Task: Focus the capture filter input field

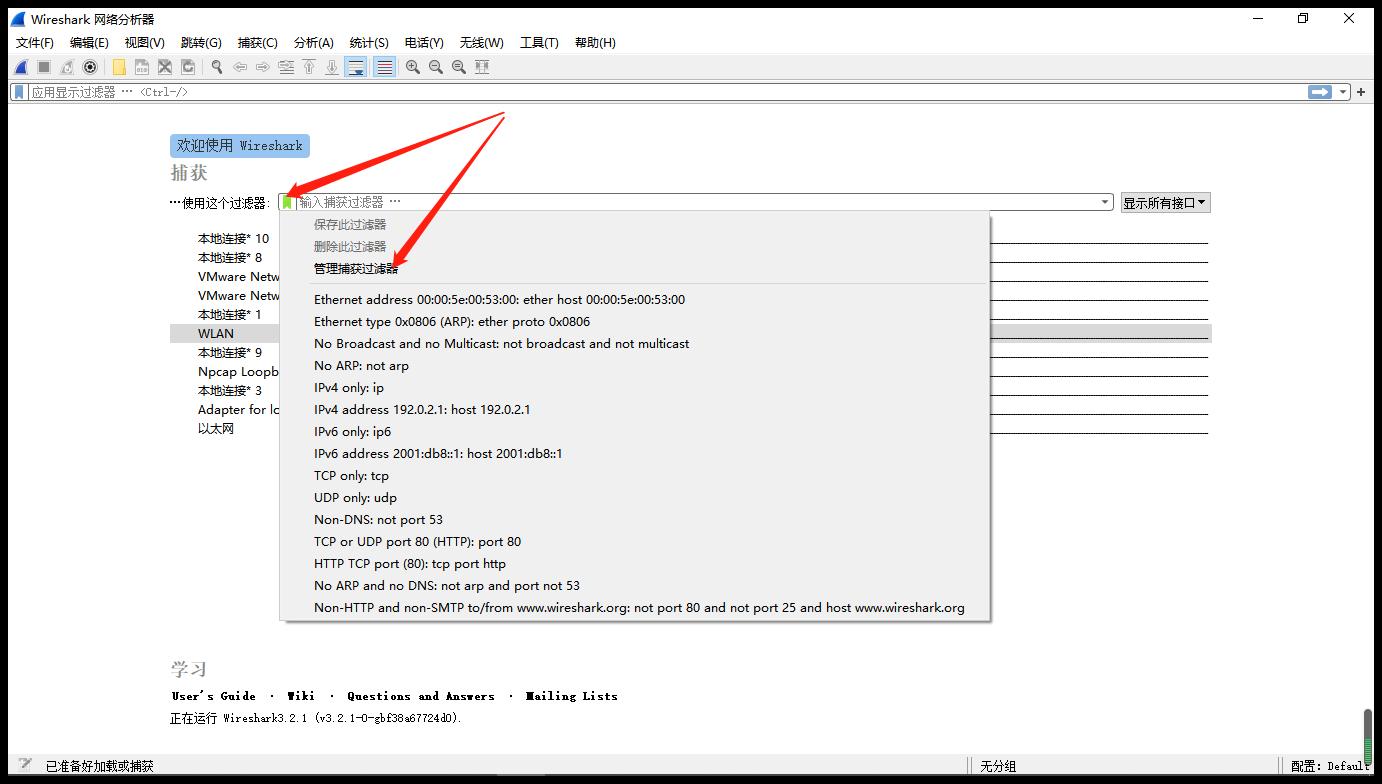Action: [x=698, y=202]
